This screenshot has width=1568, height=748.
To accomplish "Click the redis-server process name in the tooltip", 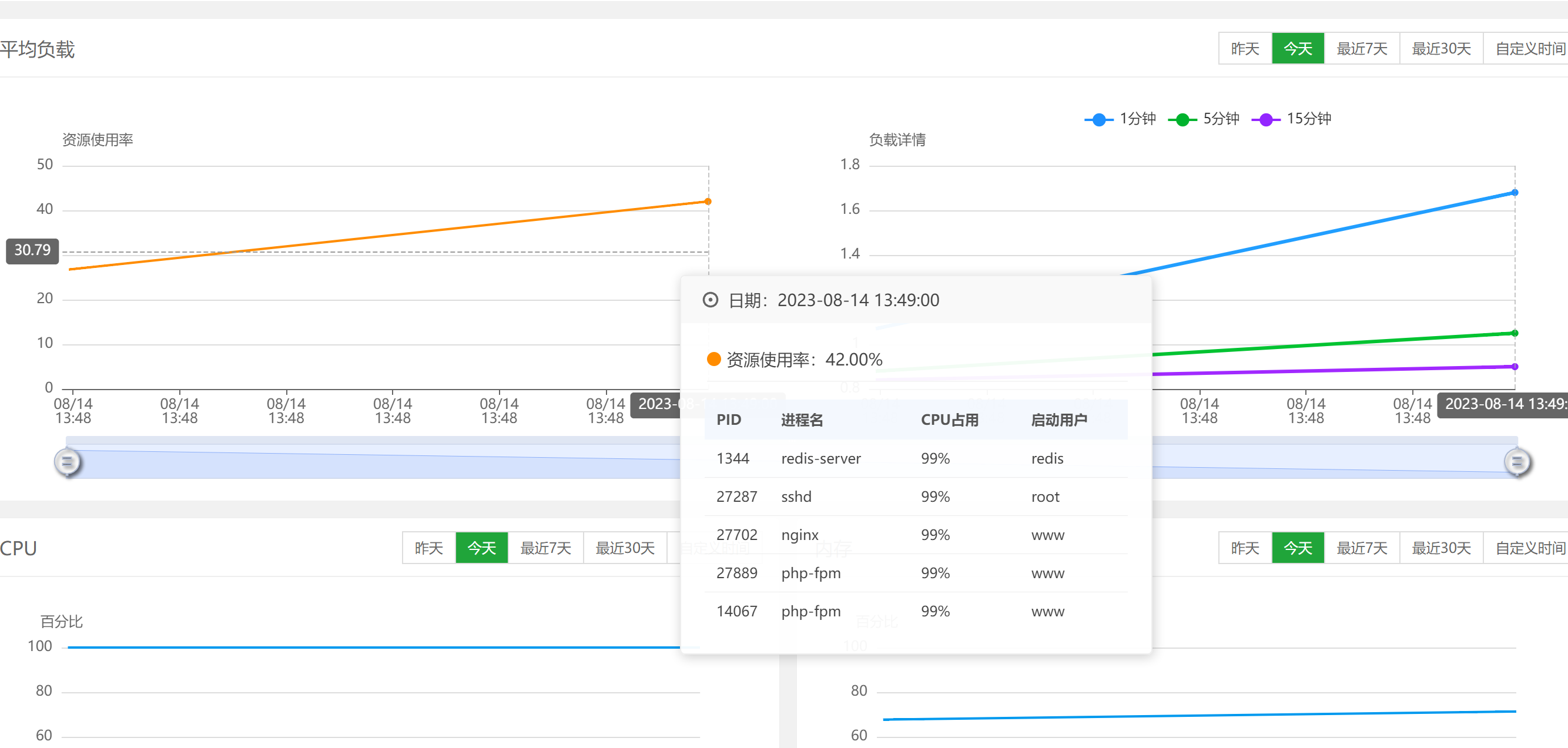I will (x=820, y=458).
